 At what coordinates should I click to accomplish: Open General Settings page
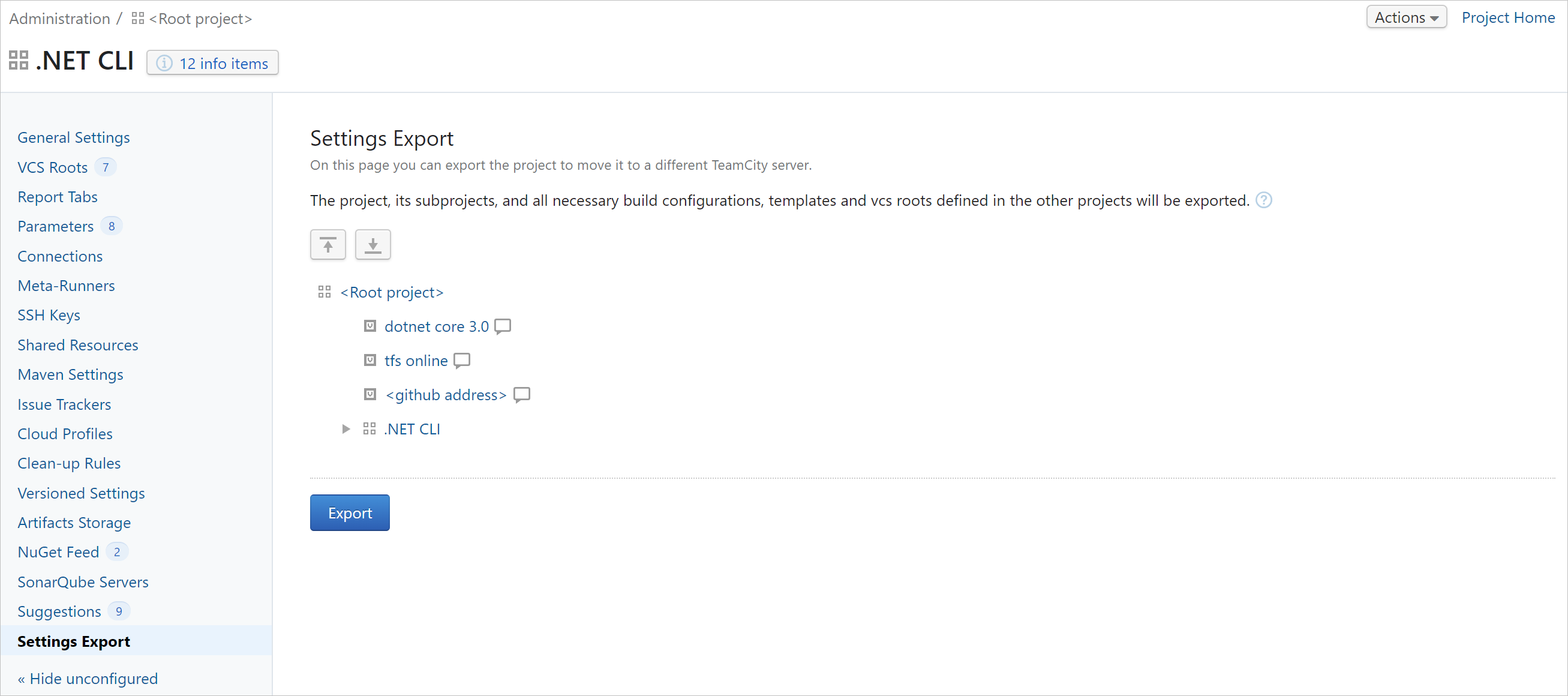(x=74, y=137)
